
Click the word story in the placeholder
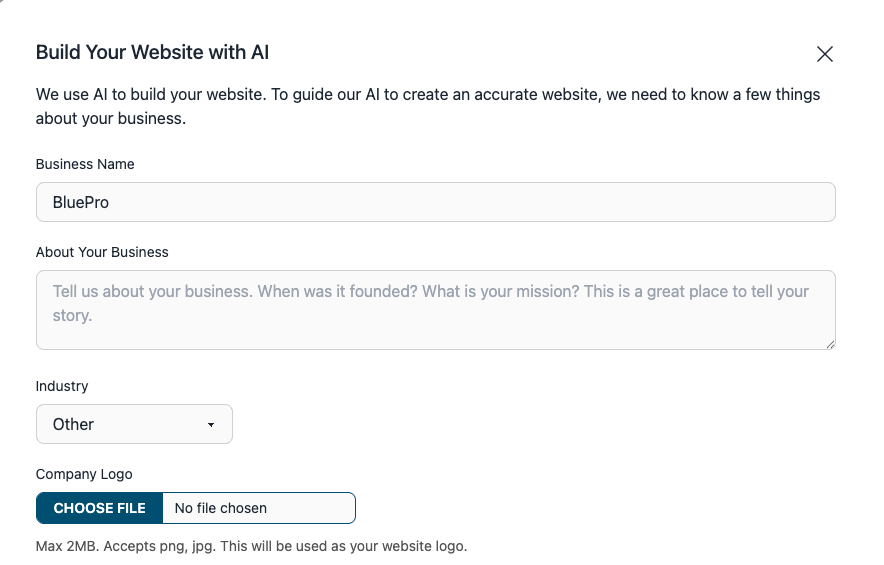tap(71, 316)
